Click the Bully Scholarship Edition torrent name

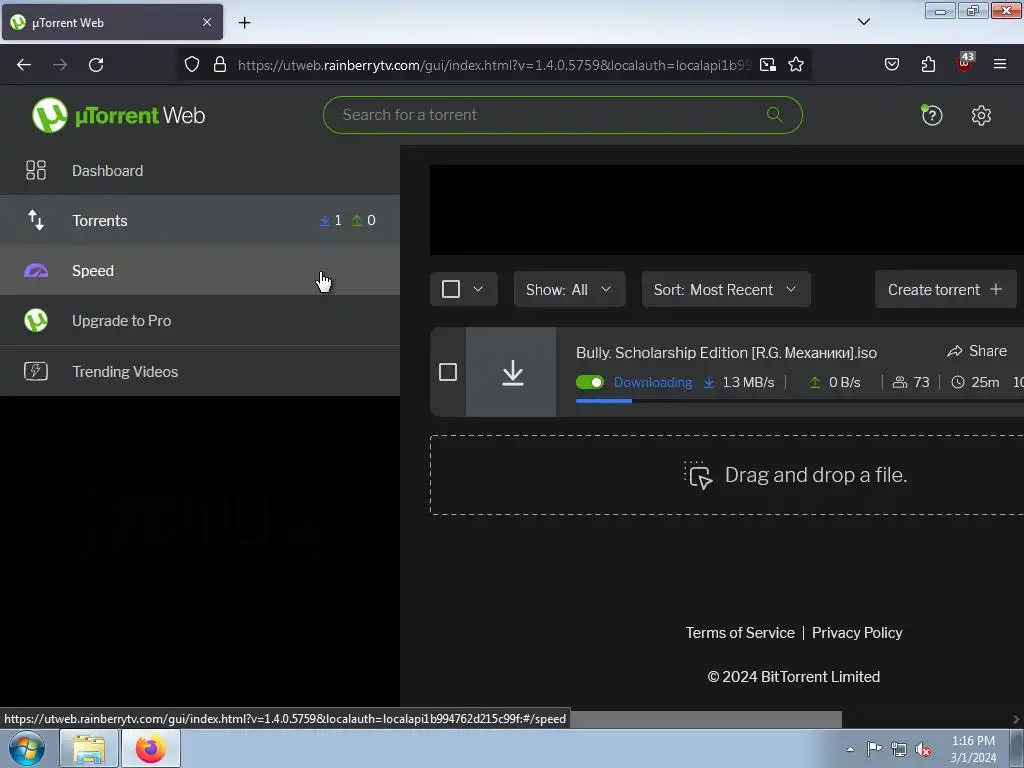pos(726,353)
